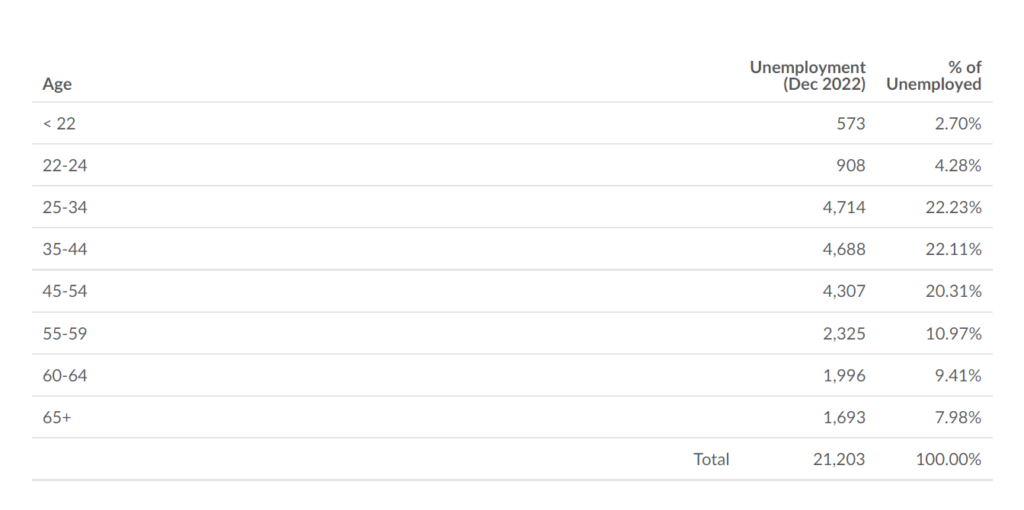This screenshot has width=1024, height=510.
Task: Click the 22.11% percentage cell
Action: point(953,249)
